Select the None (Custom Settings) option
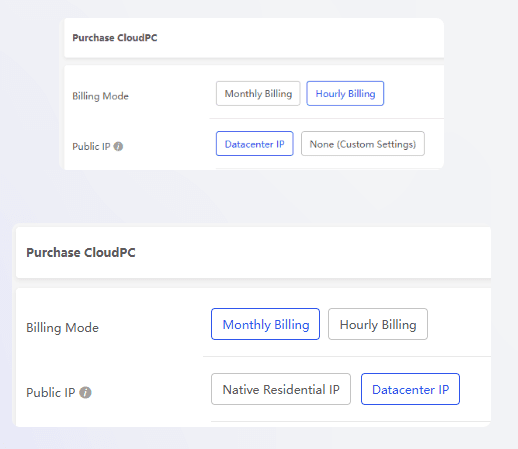Image resolution: width=518 pixels, height=449 pixels. (363, 144)
